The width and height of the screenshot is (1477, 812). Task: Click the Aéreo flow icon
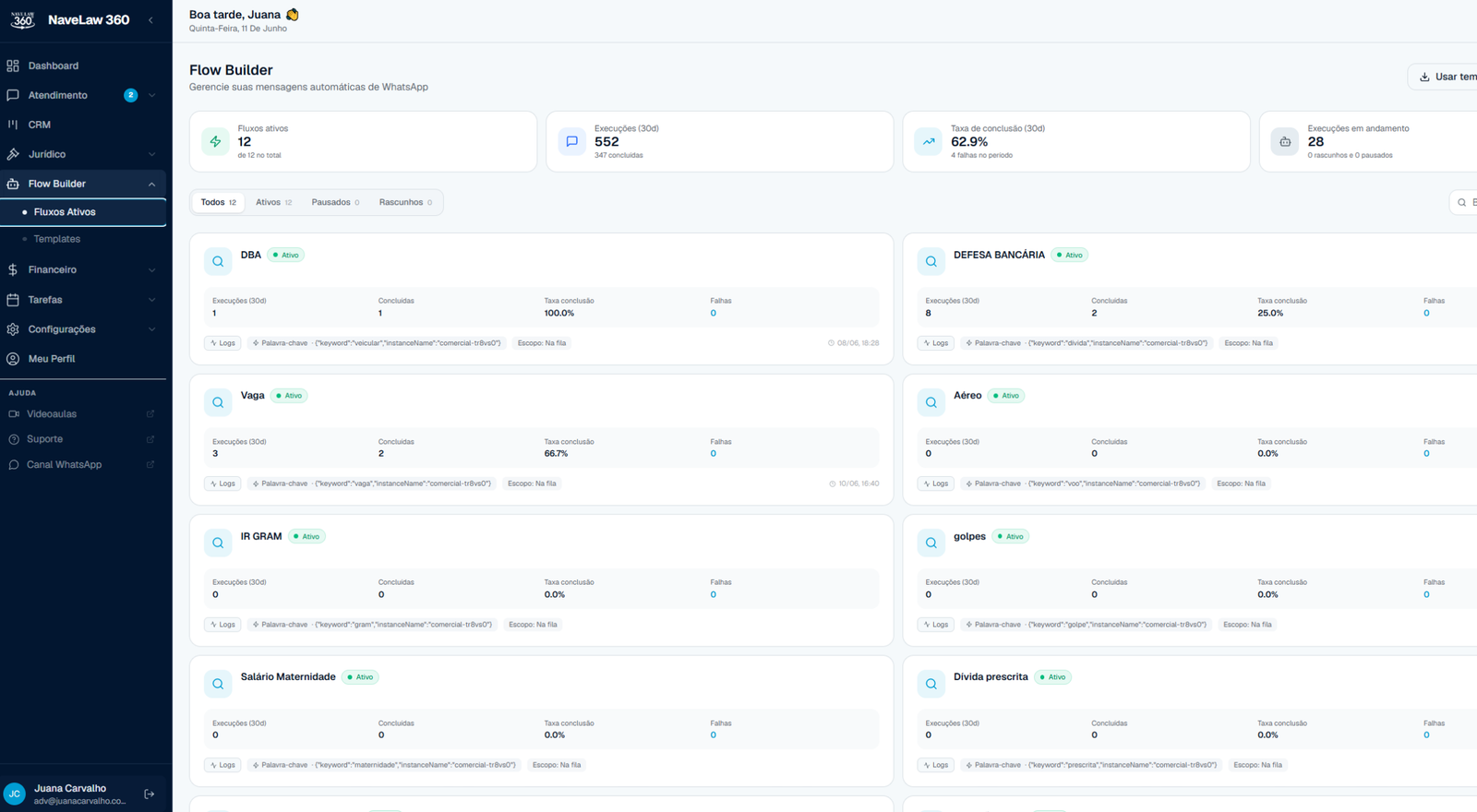[x=931, y=402]
